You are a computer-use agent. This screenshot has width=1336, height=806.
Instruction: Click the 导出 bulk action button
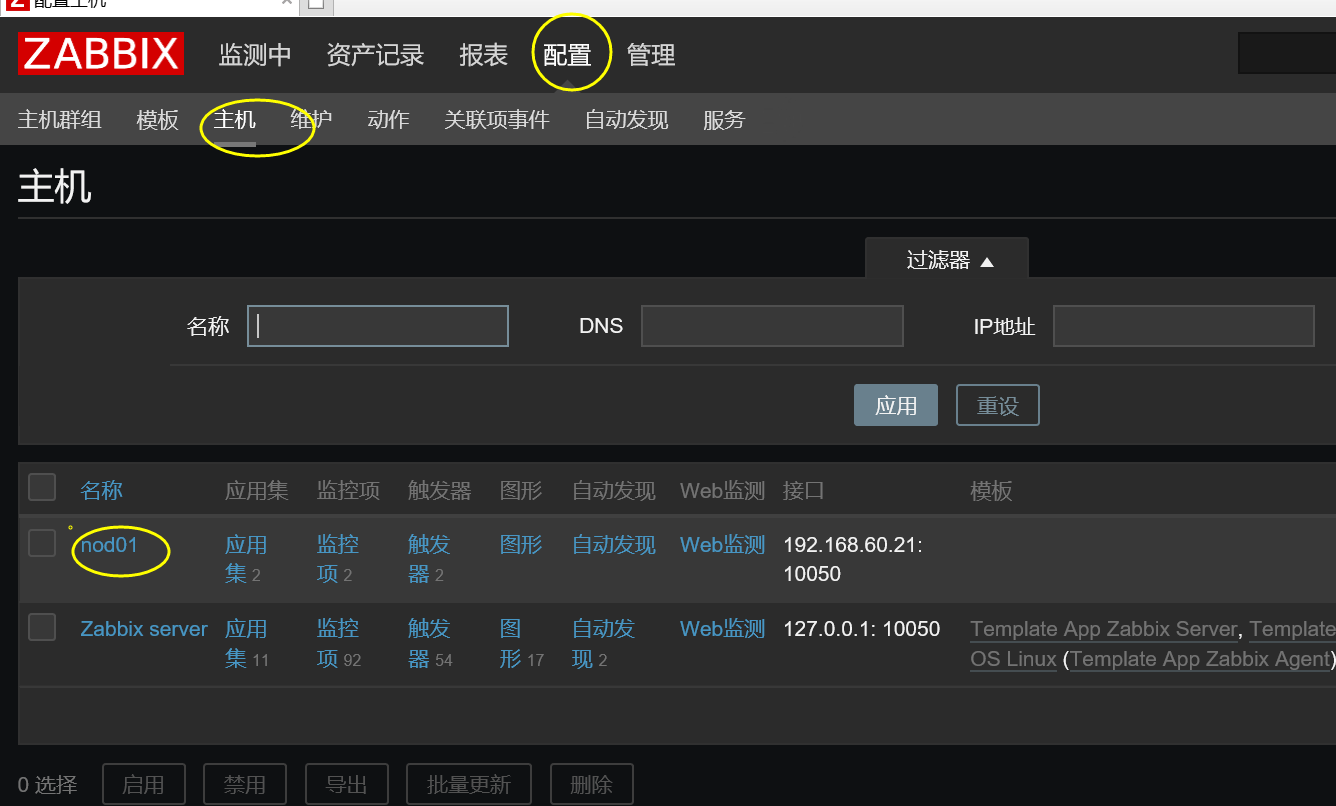[x=347, y=785]
